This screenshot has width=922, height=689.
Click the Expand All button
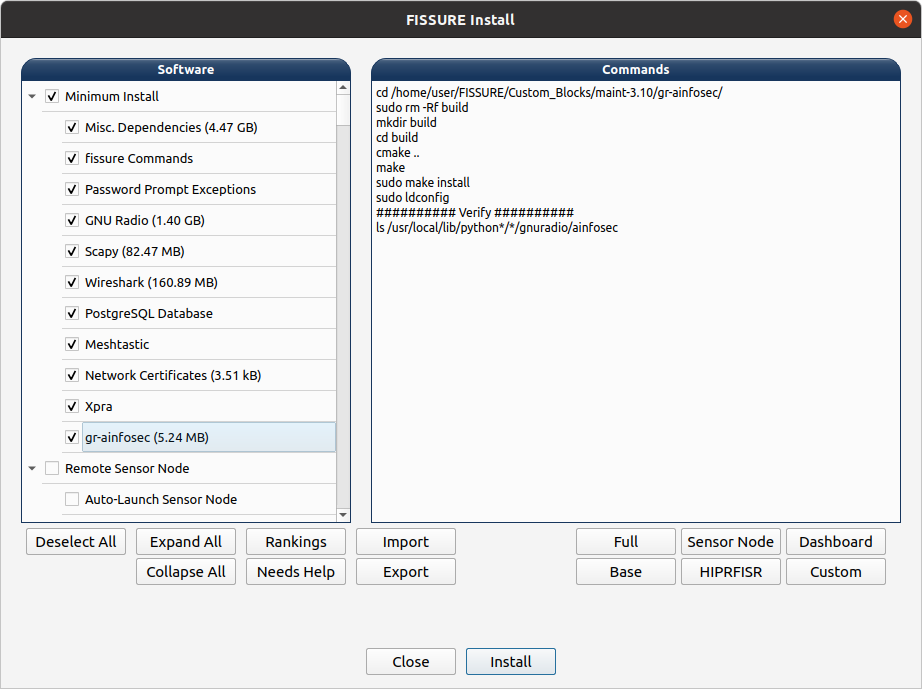click(x=186, y=541)
